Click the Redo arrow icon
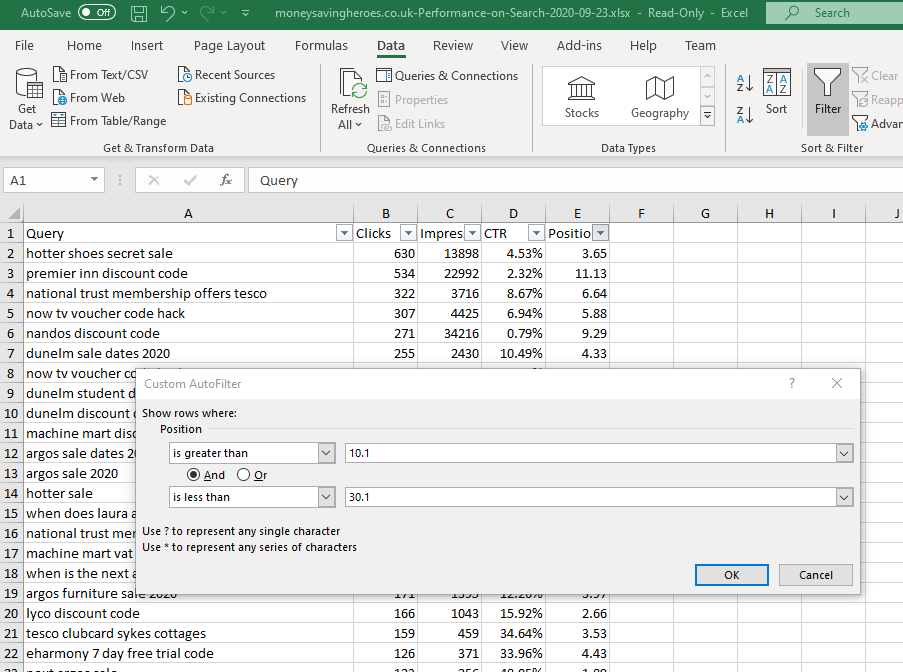Screen dimensions: 903x672 tap(207, 13)
